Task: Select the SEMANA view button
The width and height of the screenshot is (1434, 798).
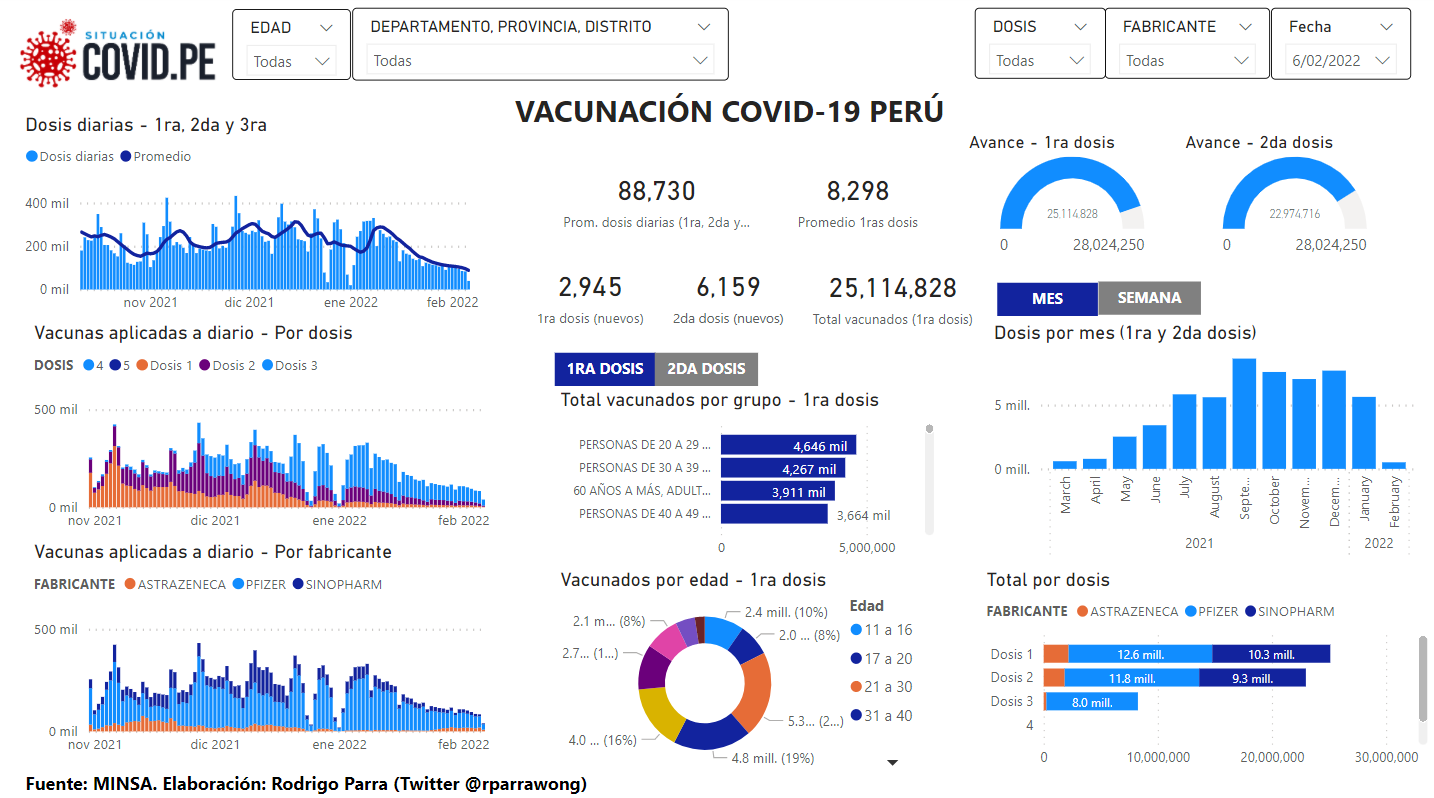Action: [1149, 298]
